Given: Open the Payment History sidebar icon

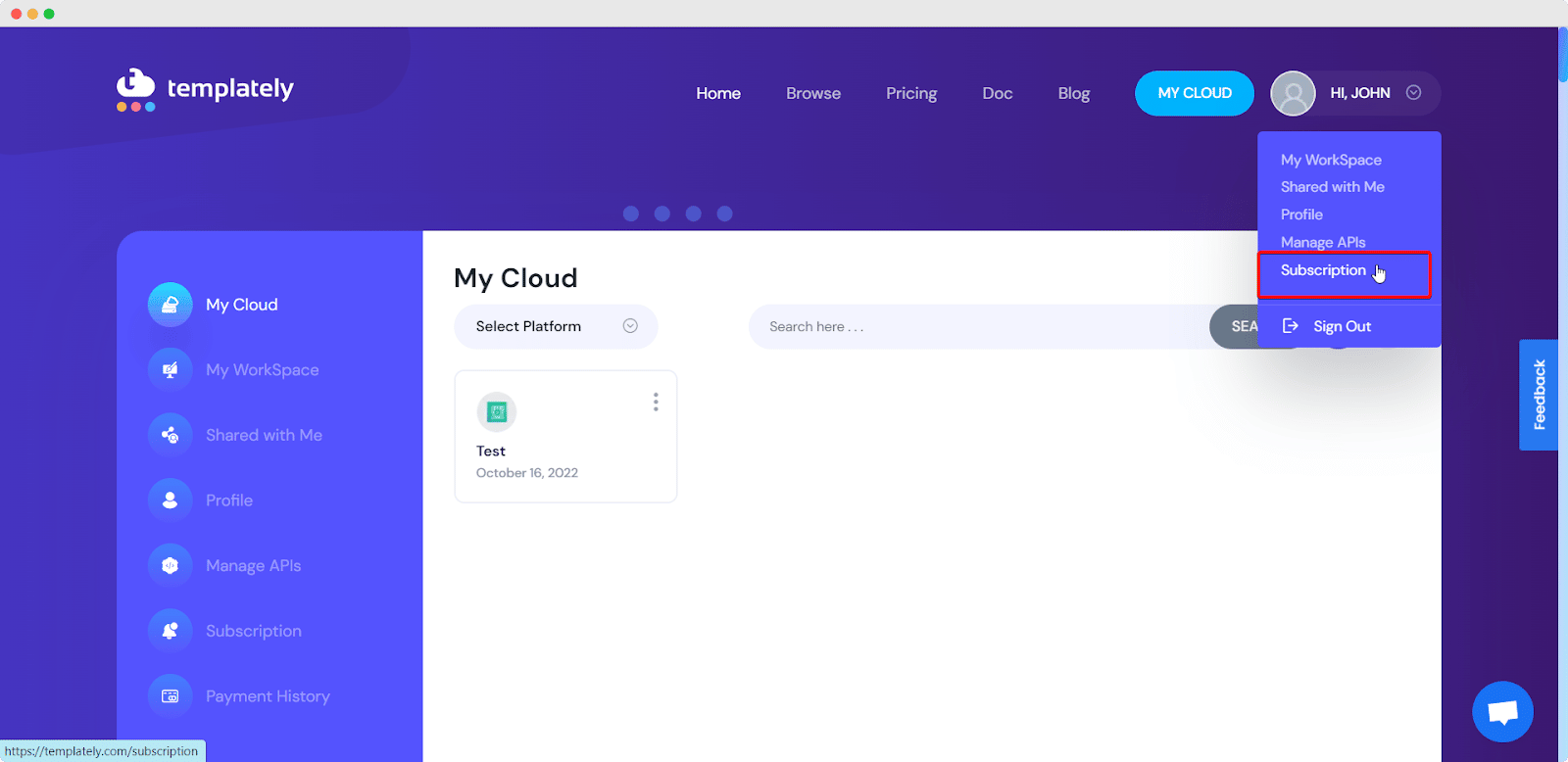Looking at the screenshot, I should pos(170,696).
